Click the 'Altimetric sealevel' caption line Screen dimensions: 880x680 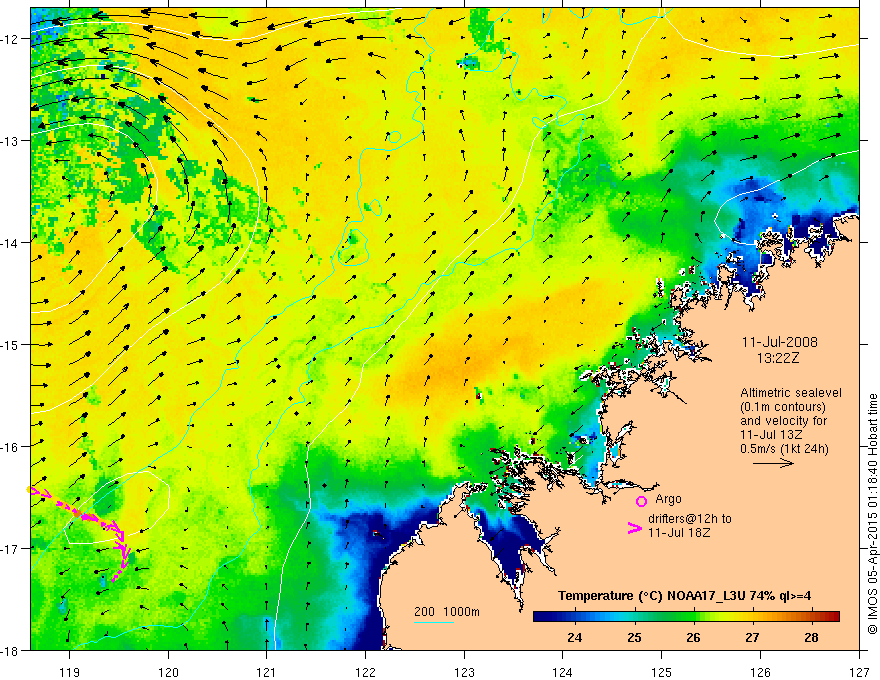tap(791, 393)
